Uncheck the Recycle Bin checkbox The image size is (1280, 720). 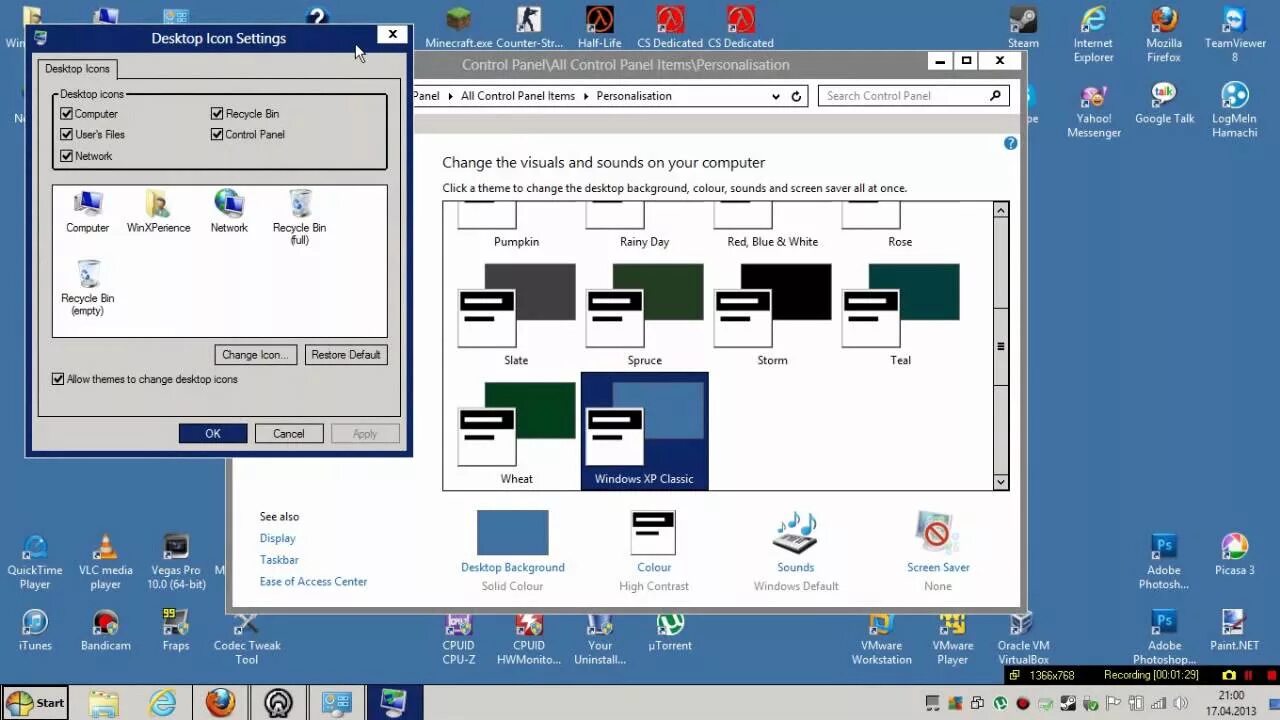pos(217,114)
